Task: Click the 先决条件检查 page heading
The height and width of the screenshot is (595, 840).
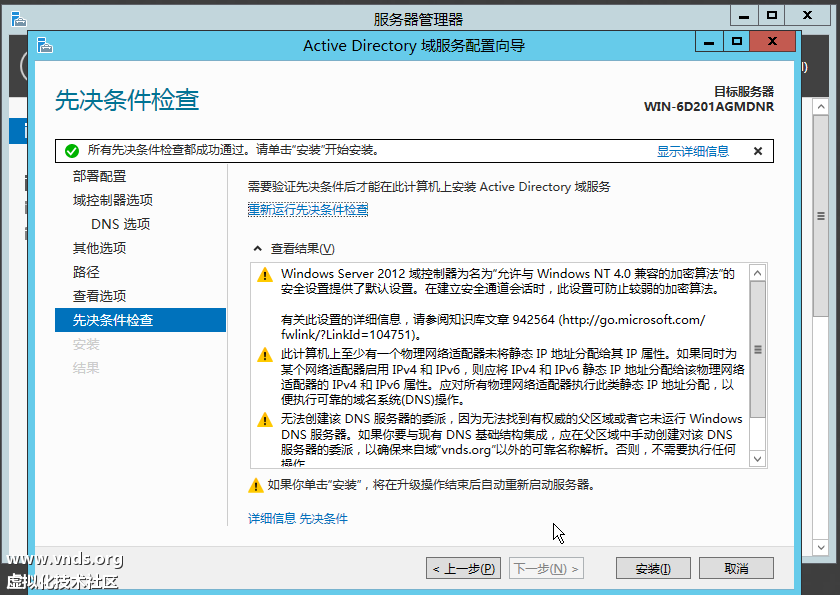Action: coord(127,100)
